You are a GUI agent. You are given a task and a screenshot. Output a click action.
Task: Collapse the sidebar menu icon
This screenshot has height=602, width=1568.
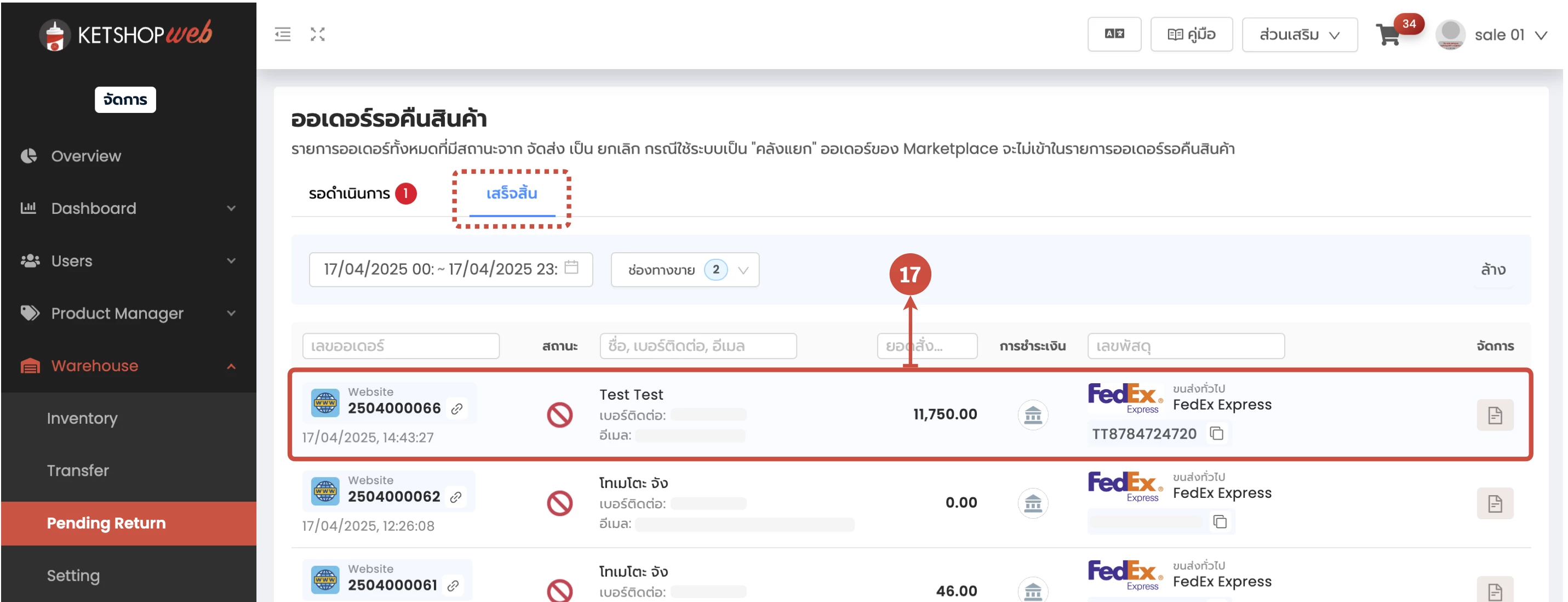[283, 34]
